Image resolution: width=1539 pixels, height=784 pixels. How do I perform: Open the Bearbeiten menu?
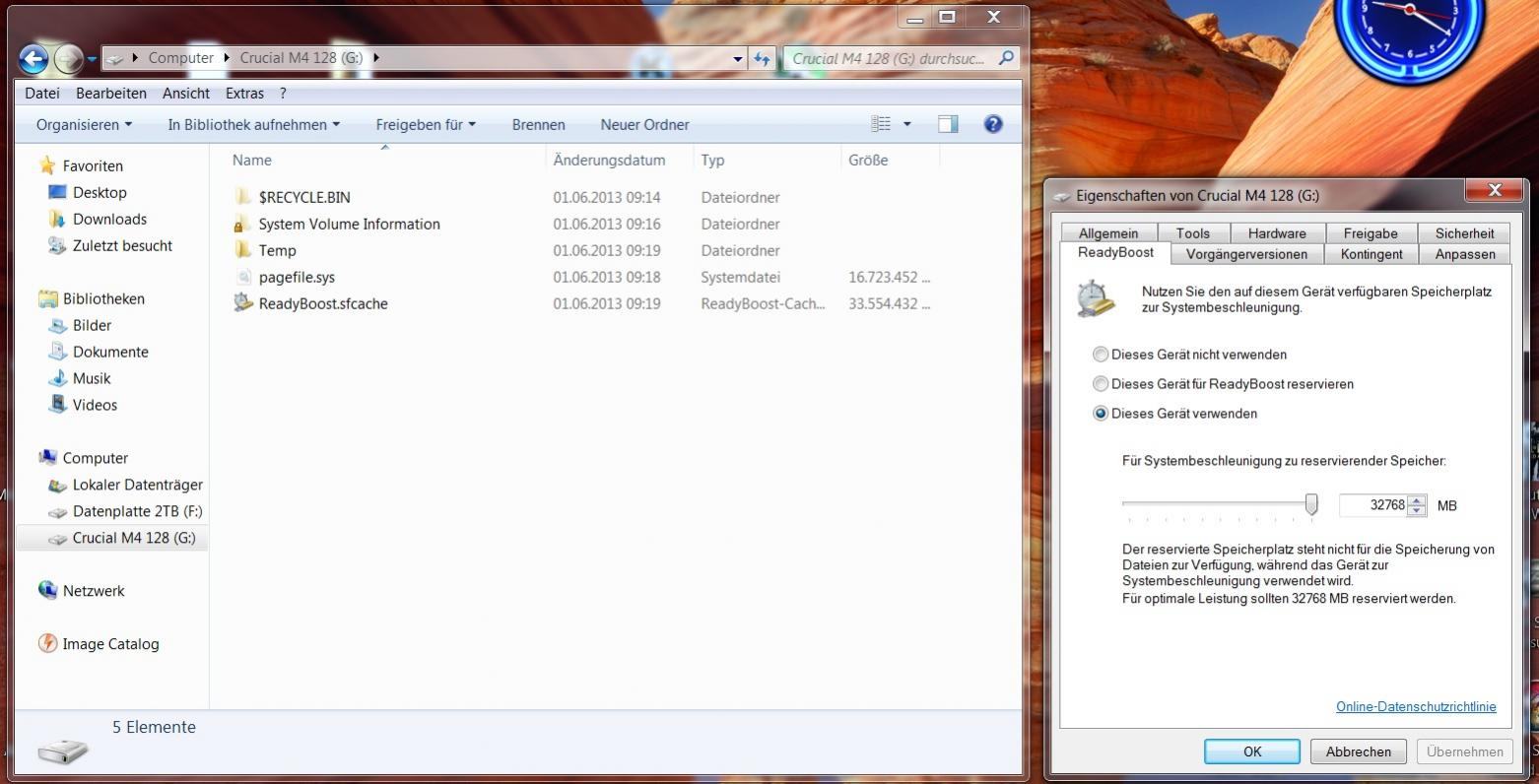(111, 93)
